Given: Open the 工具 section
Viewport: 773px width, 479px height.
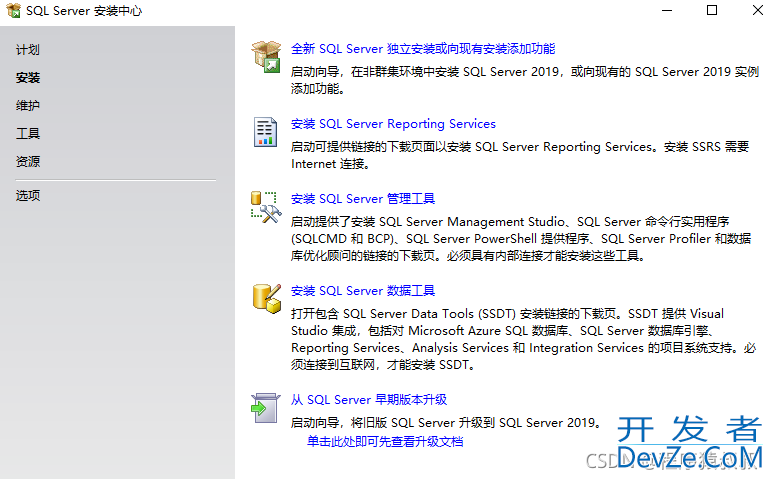Looking at the screenshot, I should 28,134.
